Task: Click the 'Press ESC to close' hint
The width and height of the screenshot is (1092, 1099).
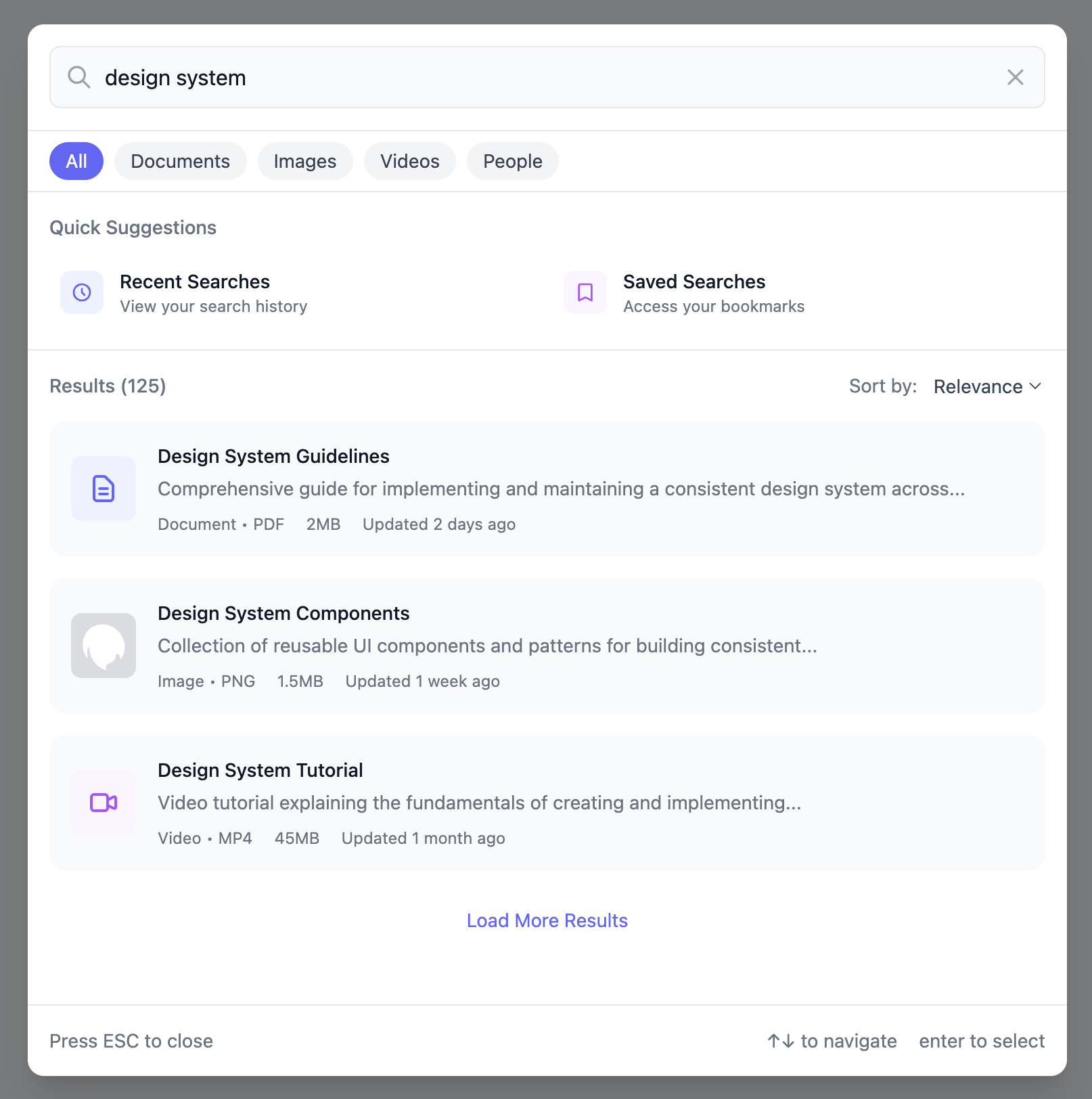Action: pyautogui.click(x=131, y=1041)
